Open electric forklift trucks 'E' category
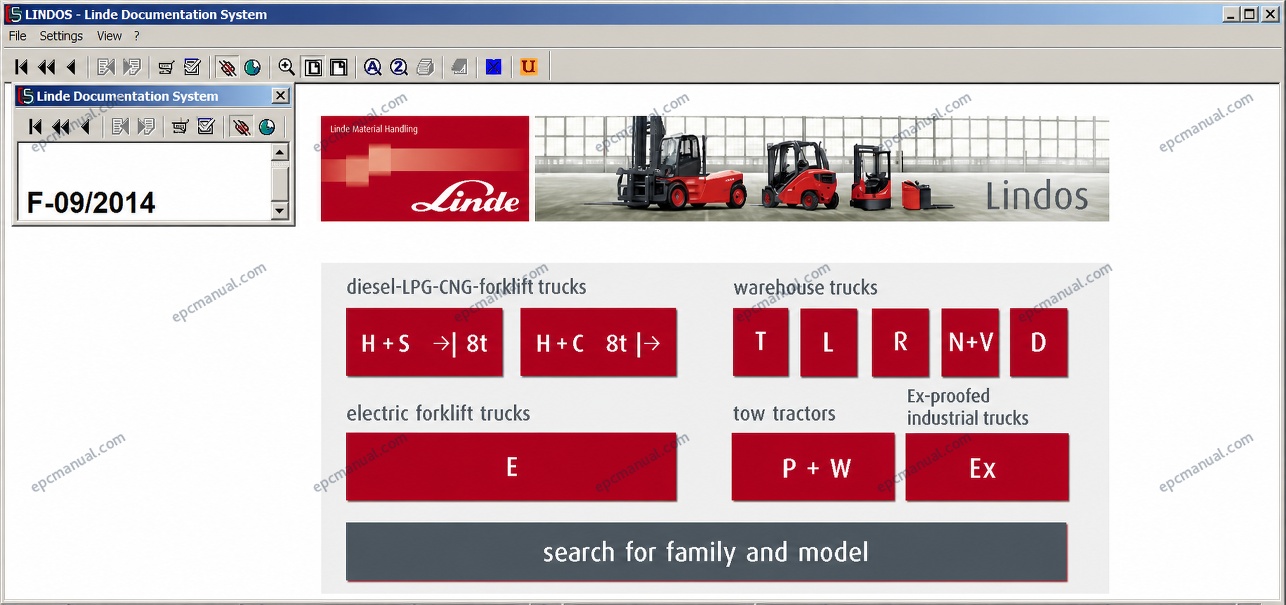This screenshot has width=1286, height=605. 511,467
